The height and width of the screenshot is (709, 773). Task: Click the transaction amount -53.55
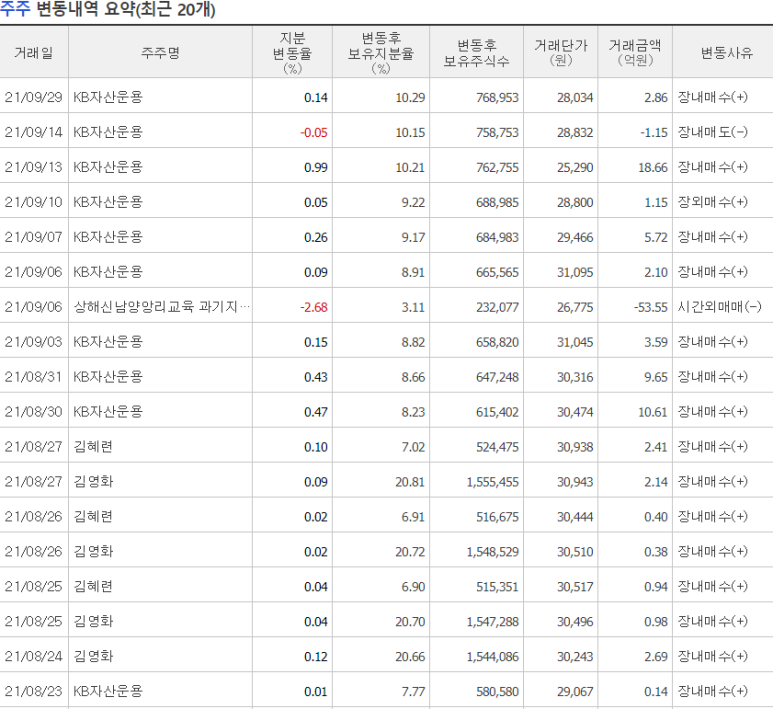[651, 307]
